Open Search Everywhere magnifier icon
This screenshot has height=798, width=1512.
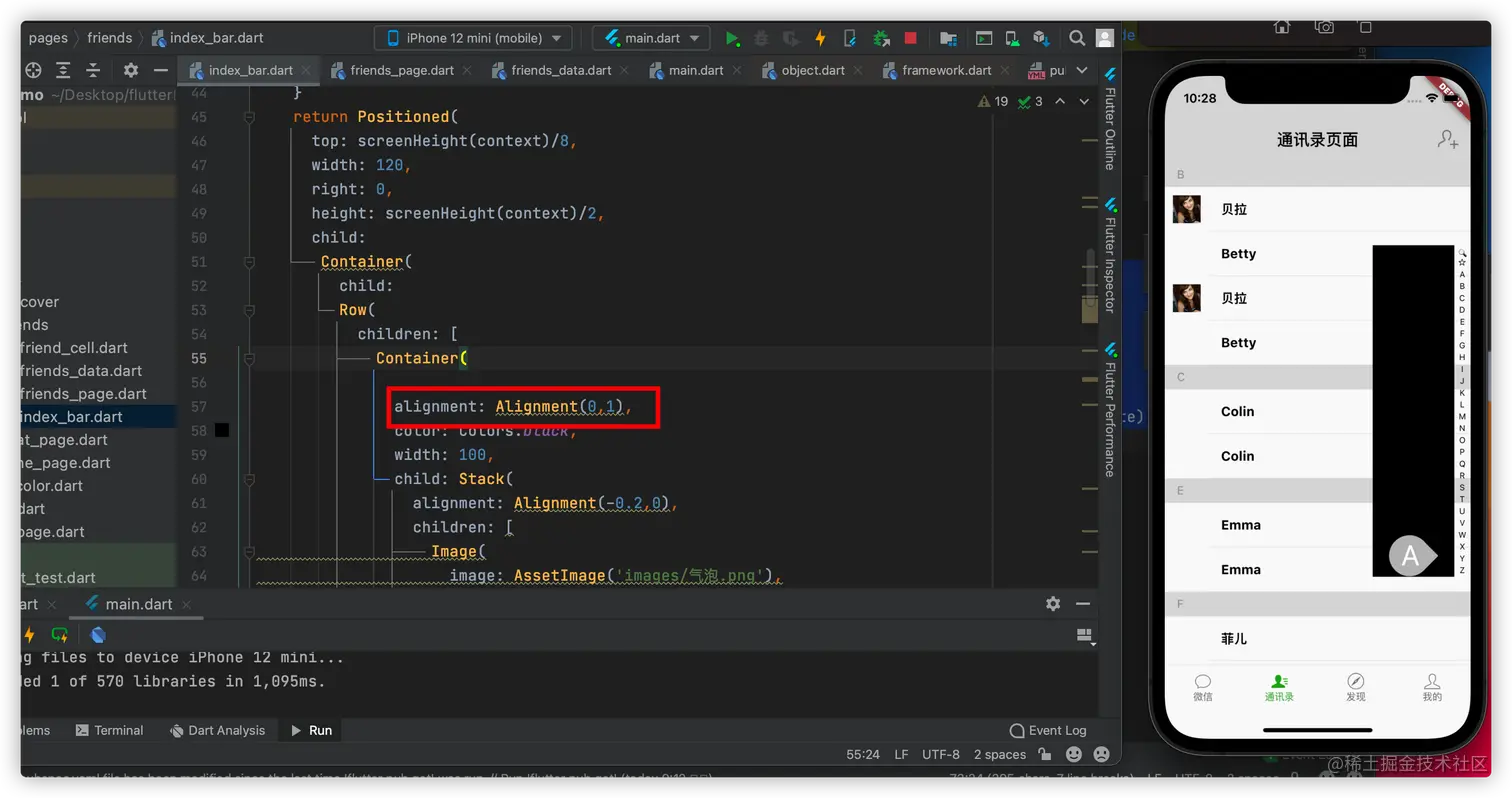point(1077,38)
